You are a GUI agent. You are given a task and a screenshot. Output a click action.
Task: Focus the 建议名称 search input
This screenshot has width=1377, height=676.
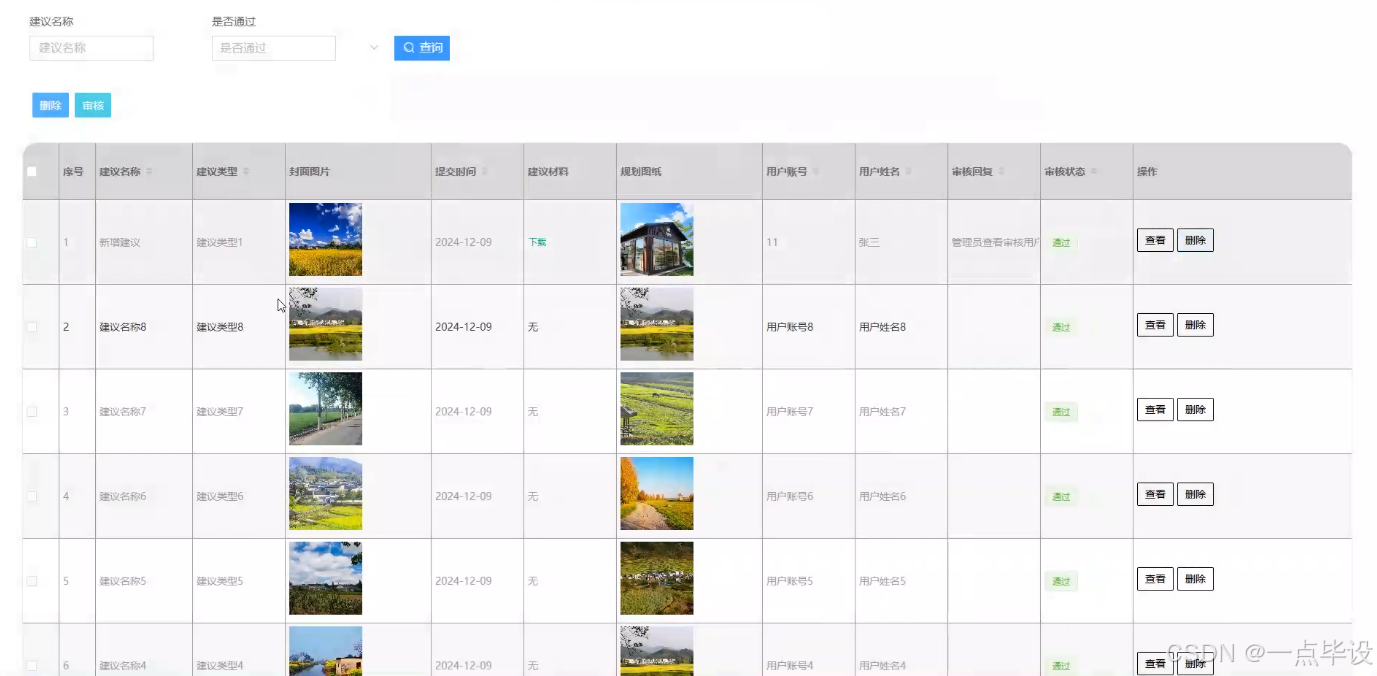pyautogui.click(x=92, y=48)
